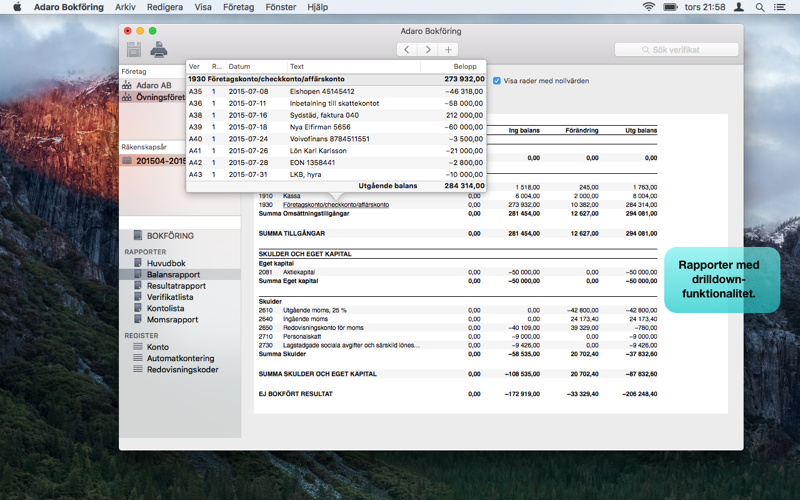Select popup row A35 Elshopen 45145412

[x=336, y=91]
